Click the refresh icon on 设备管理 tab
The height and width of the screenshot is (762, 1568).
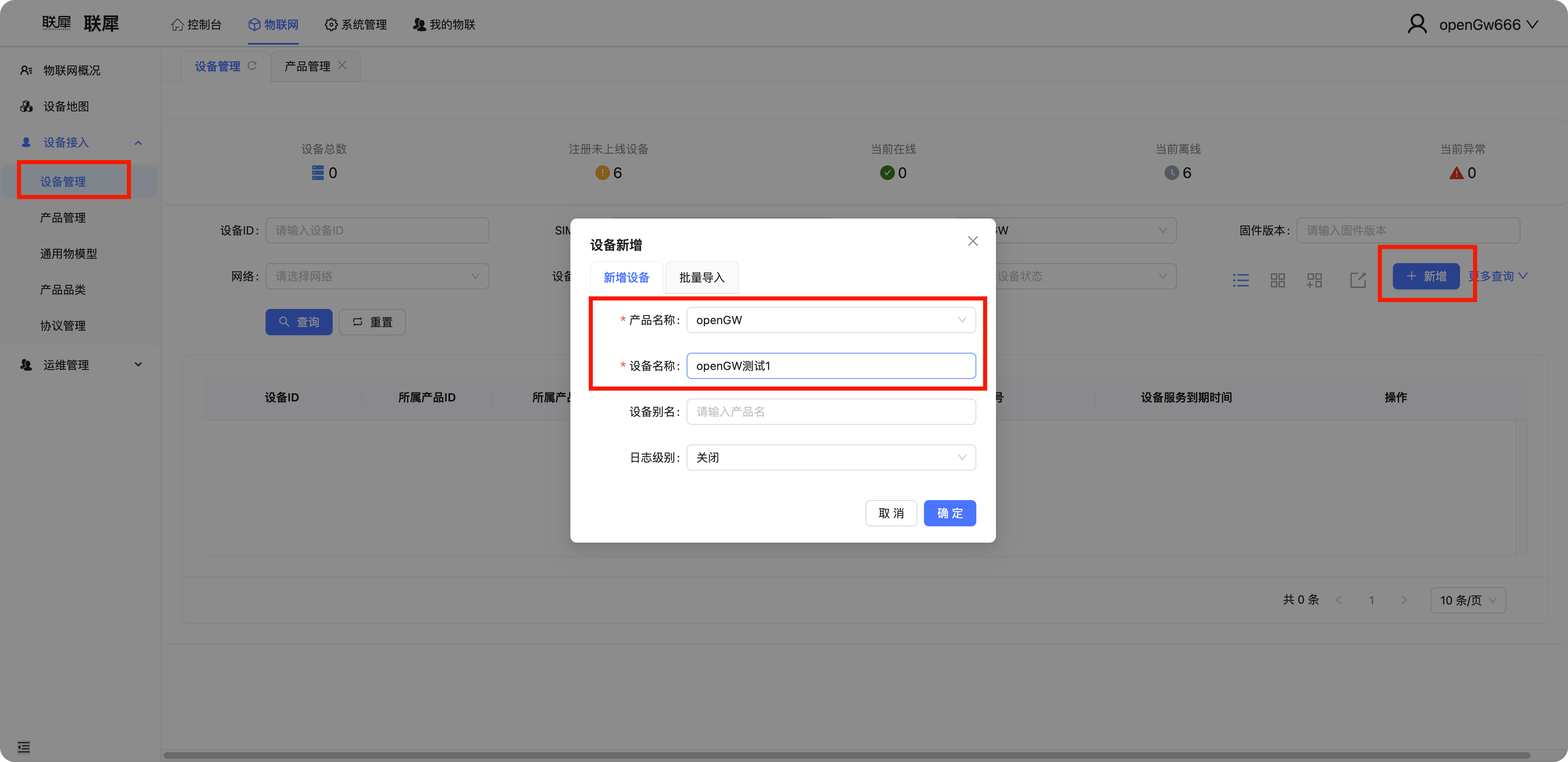[252, 66]
